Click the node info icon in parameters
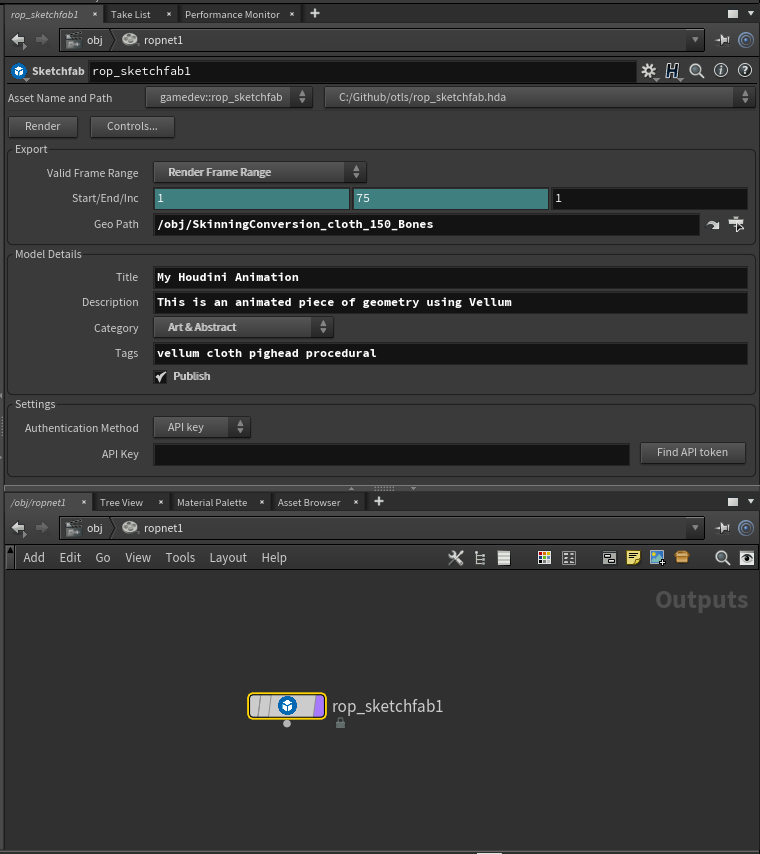Image resolution: width=760 pixels, height=854 pixels. pos(720,71)
